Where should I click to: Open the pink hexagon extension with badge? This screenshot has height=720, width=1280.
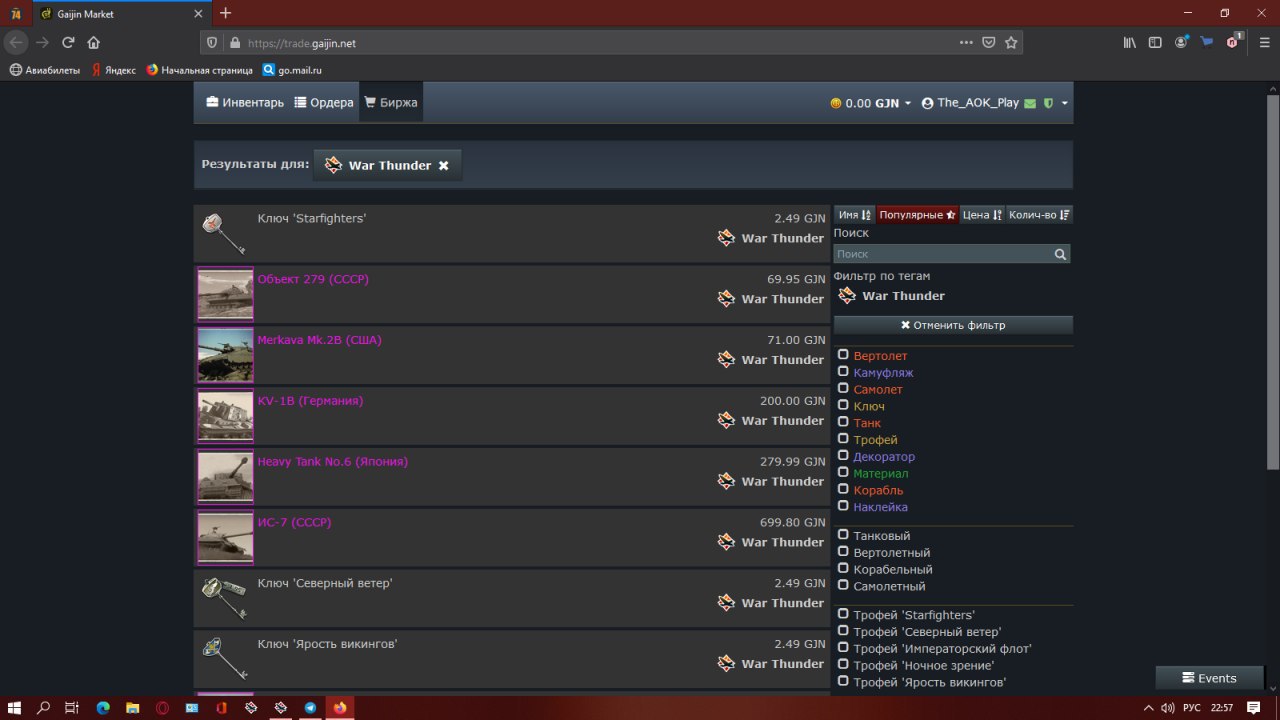[1234, 42]
